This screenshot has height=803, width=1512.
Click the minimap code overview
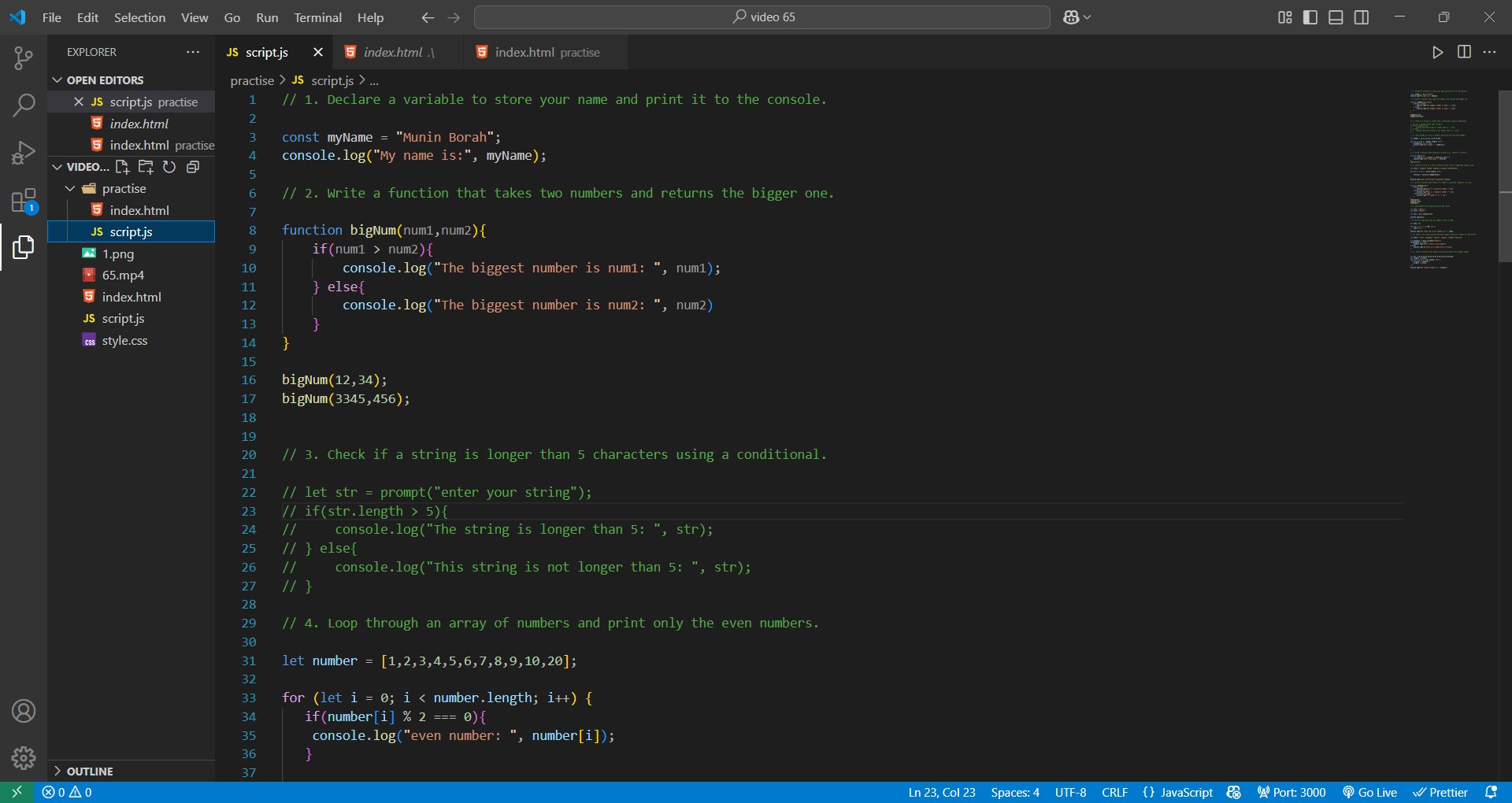point(1442,179)
